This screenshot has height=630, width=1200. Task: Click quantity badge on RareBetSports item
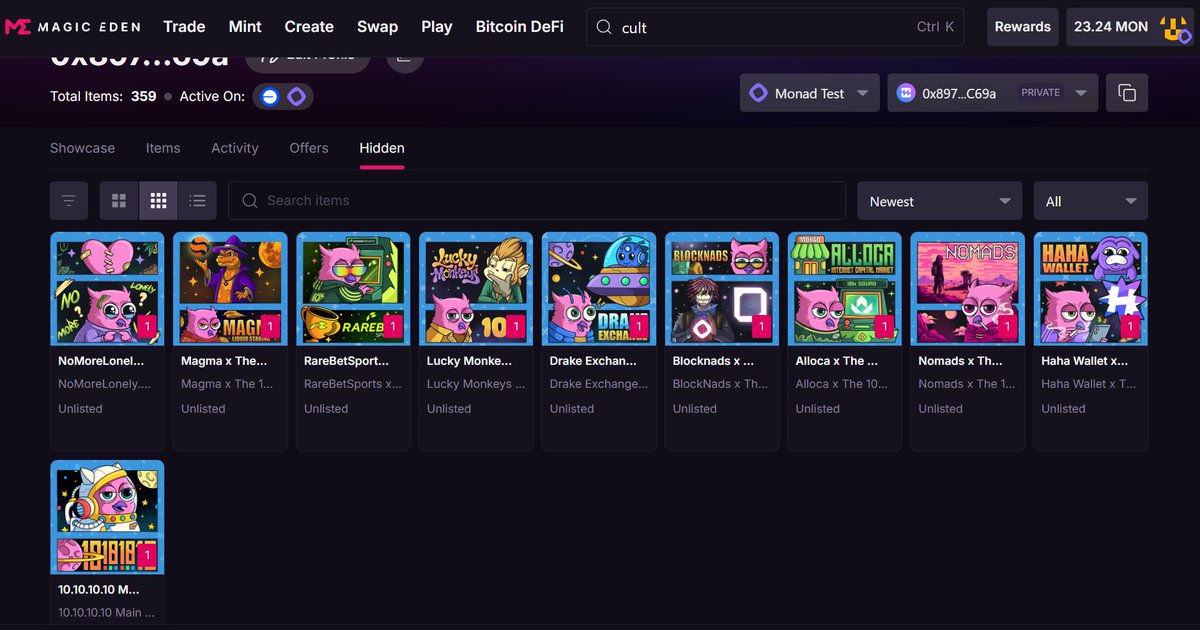392,326
